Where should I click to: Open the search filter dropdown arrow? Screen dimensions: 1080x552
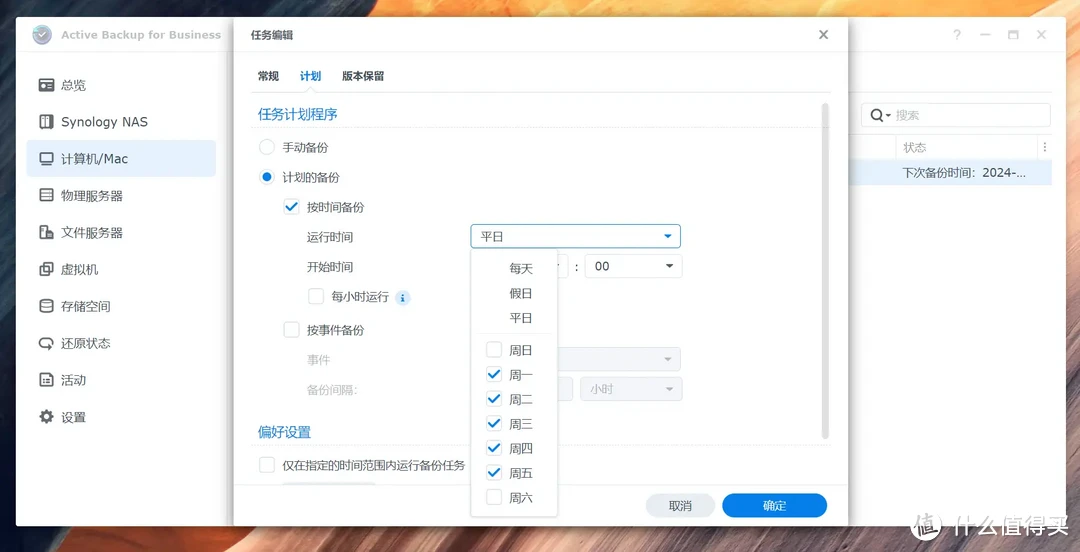[889, 116]
